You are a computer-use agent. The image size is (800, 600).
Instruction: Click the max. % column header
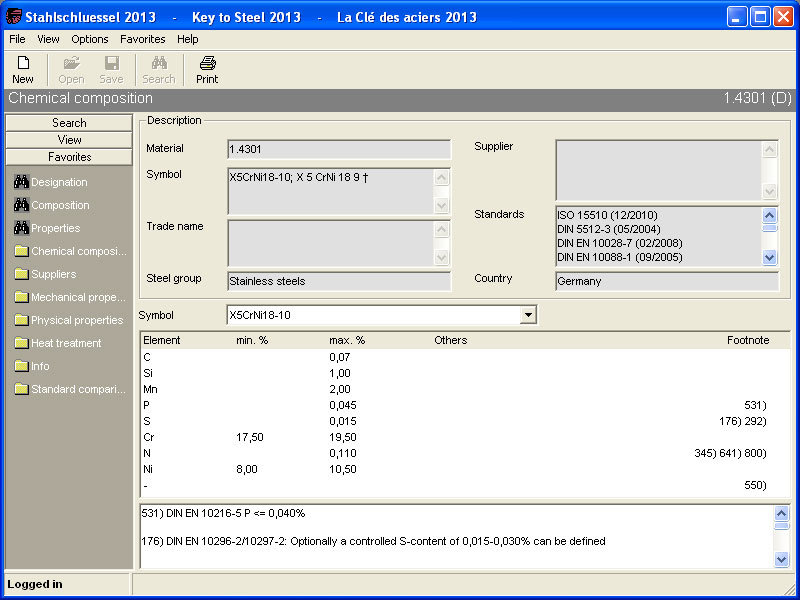347,340
